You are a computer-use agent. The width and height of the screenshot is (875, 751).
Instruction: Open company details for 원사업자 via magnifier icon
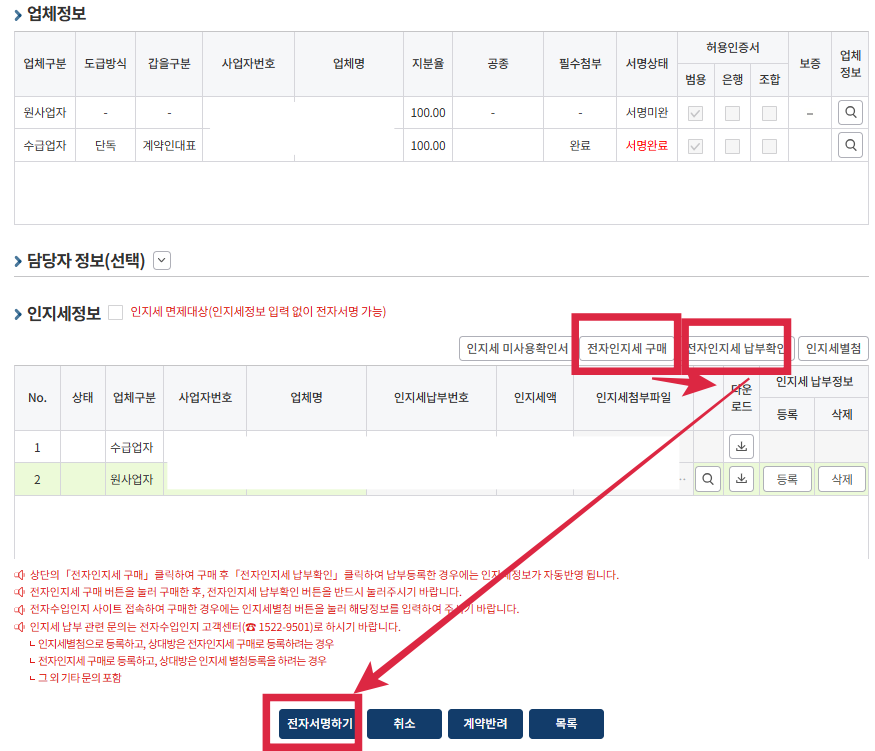pos(850,112)
